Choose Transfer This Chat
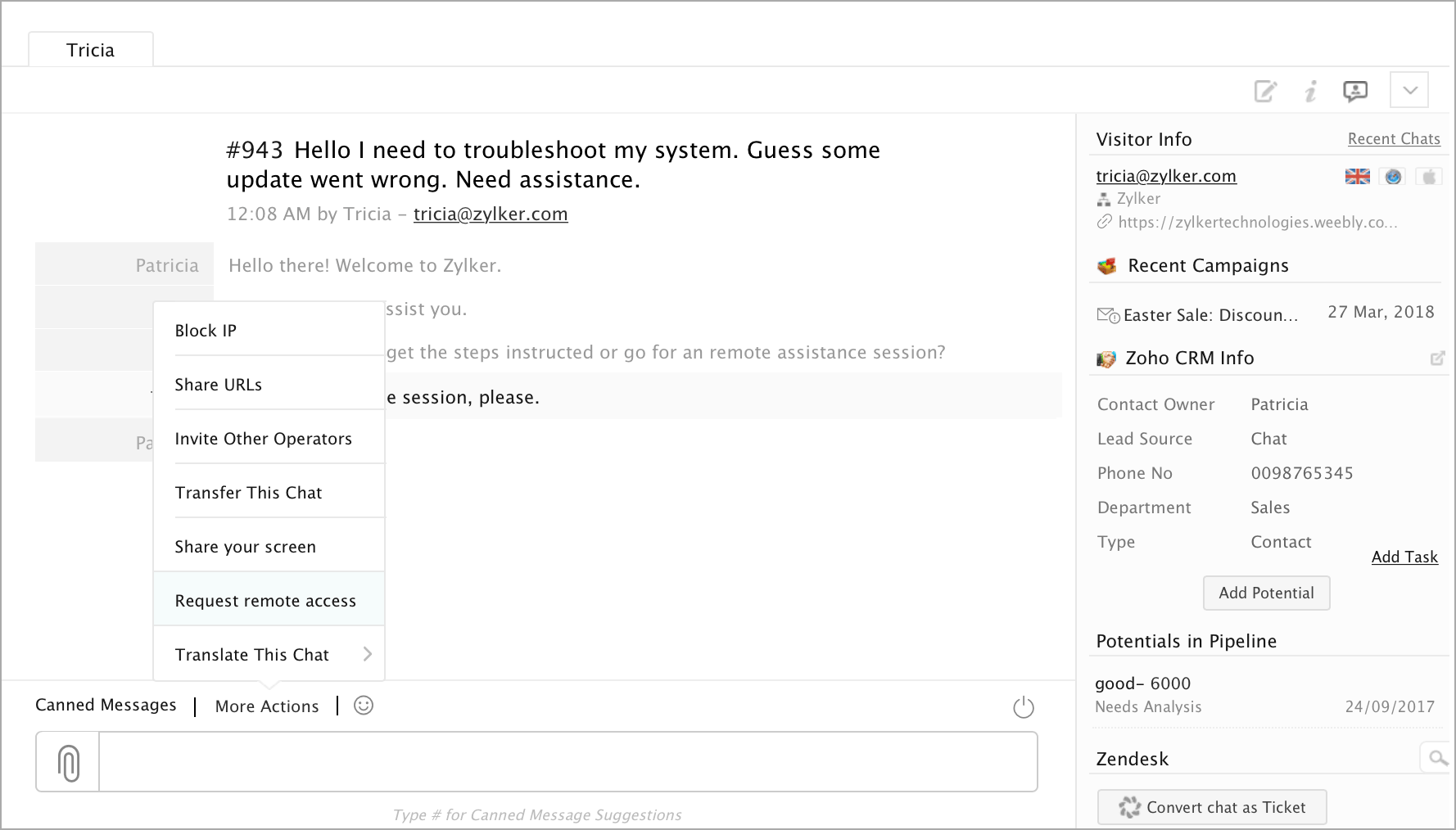This screenshot has width=1456, height=830. click(269, 492)
